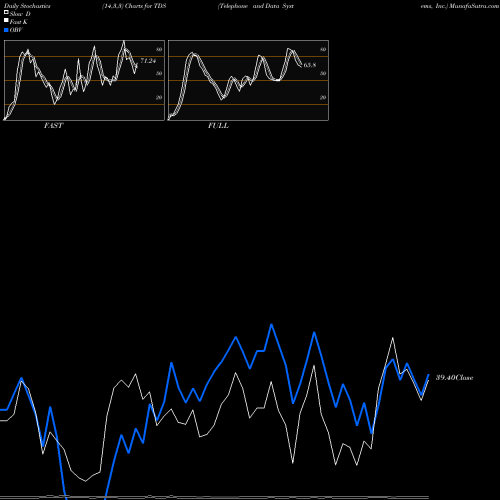Click the 65.8 value on FULL chart
Screen dimensions: 500x500
[310, 65]
